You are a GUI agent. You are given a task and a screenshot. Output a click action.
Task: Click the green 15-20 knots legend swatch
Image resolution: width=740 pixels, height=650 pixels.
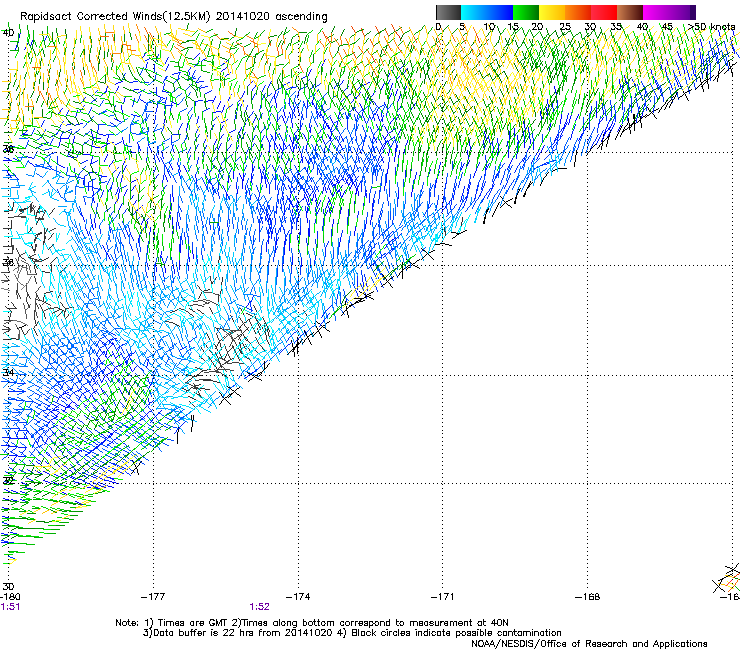526,12
